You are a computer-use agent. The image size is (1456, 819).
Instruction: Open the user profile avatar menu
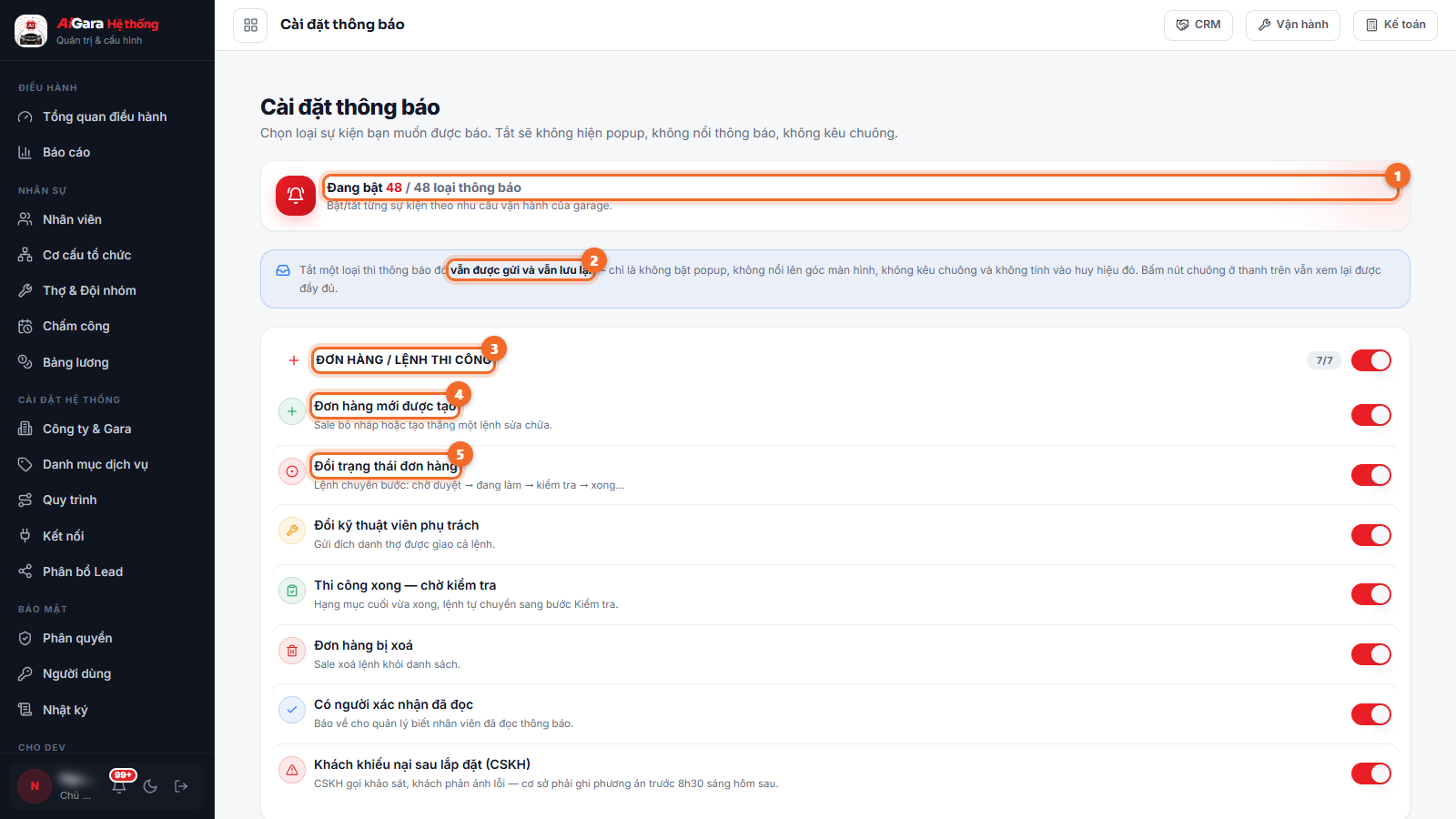[x=35, y=786]
